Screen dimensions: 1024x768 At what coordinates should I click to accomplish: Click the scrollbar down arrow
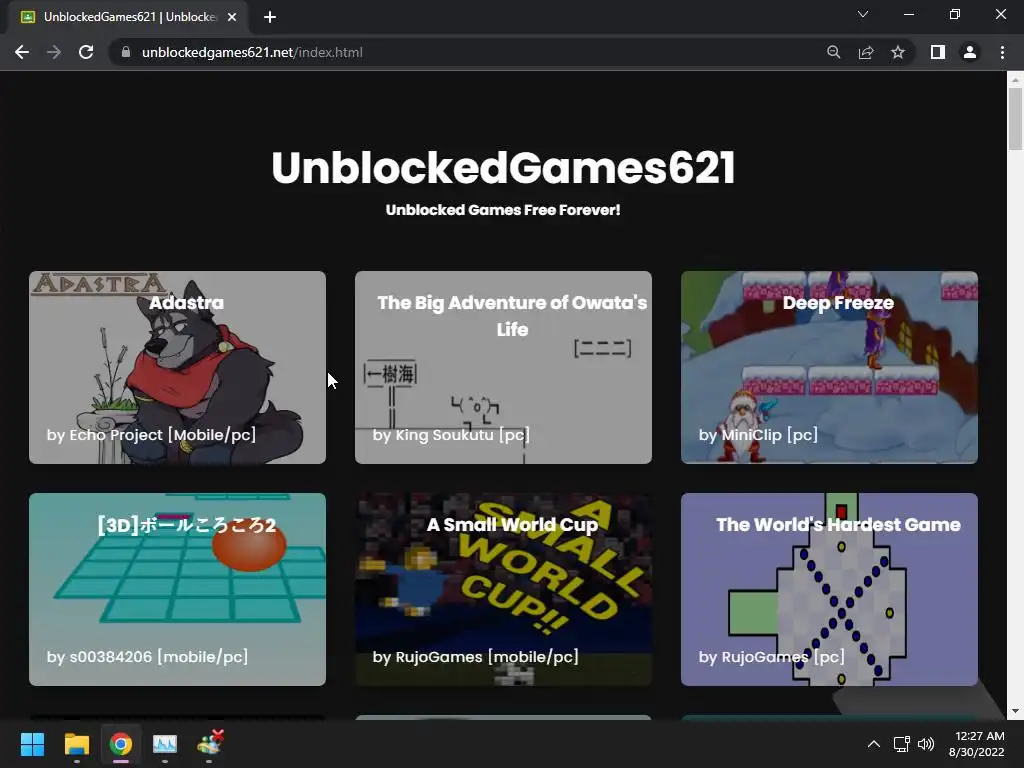click(x=1015, y=712)
